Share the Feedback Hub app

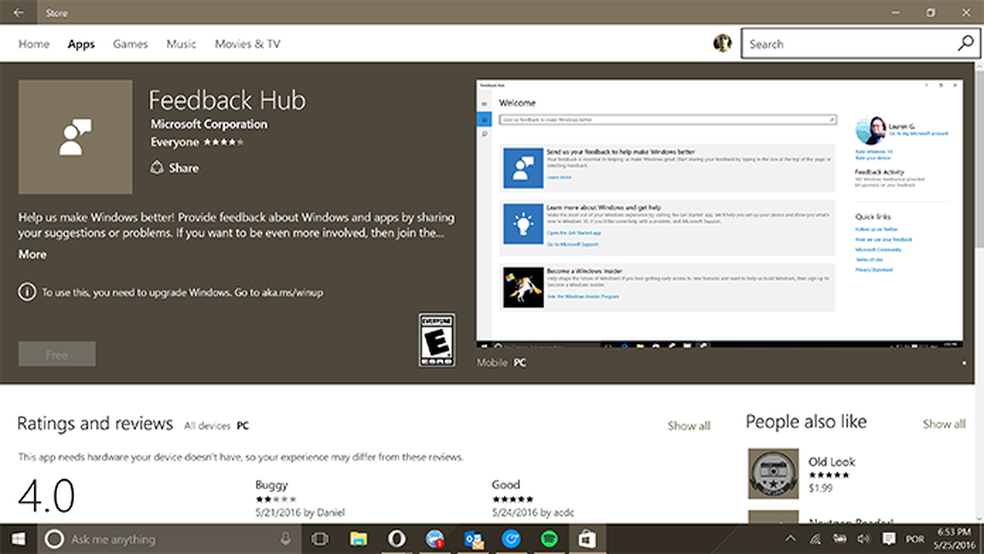[x=174, y=168]
